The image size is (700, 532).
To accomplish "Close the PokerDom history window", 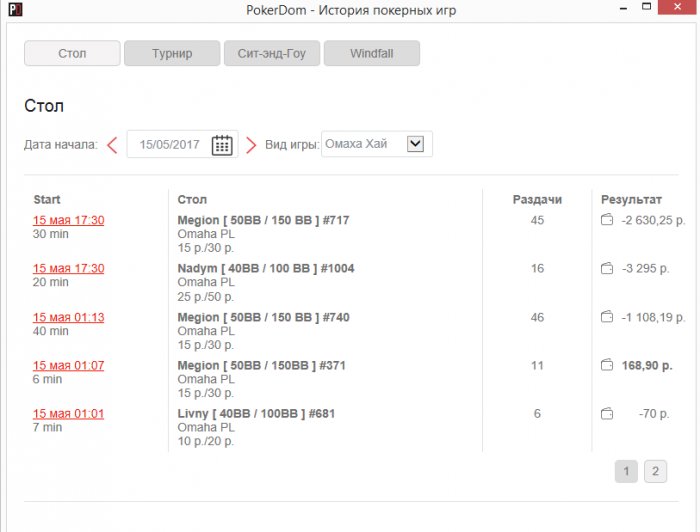I will pyautogui.click(x=677, y=7).
